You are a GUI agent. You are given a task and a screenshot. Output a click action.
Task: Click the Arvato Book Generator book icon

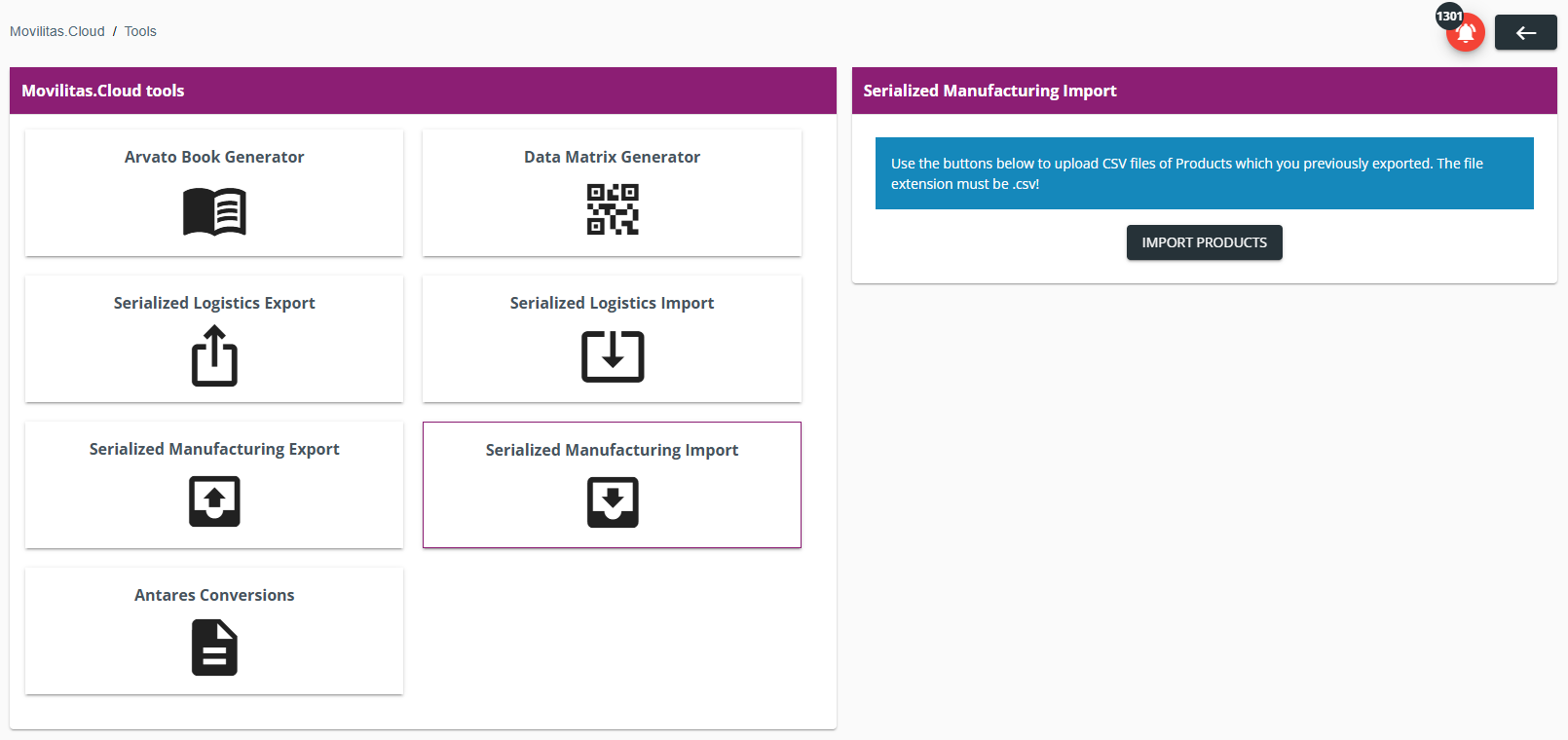click(x=214, y=211)
